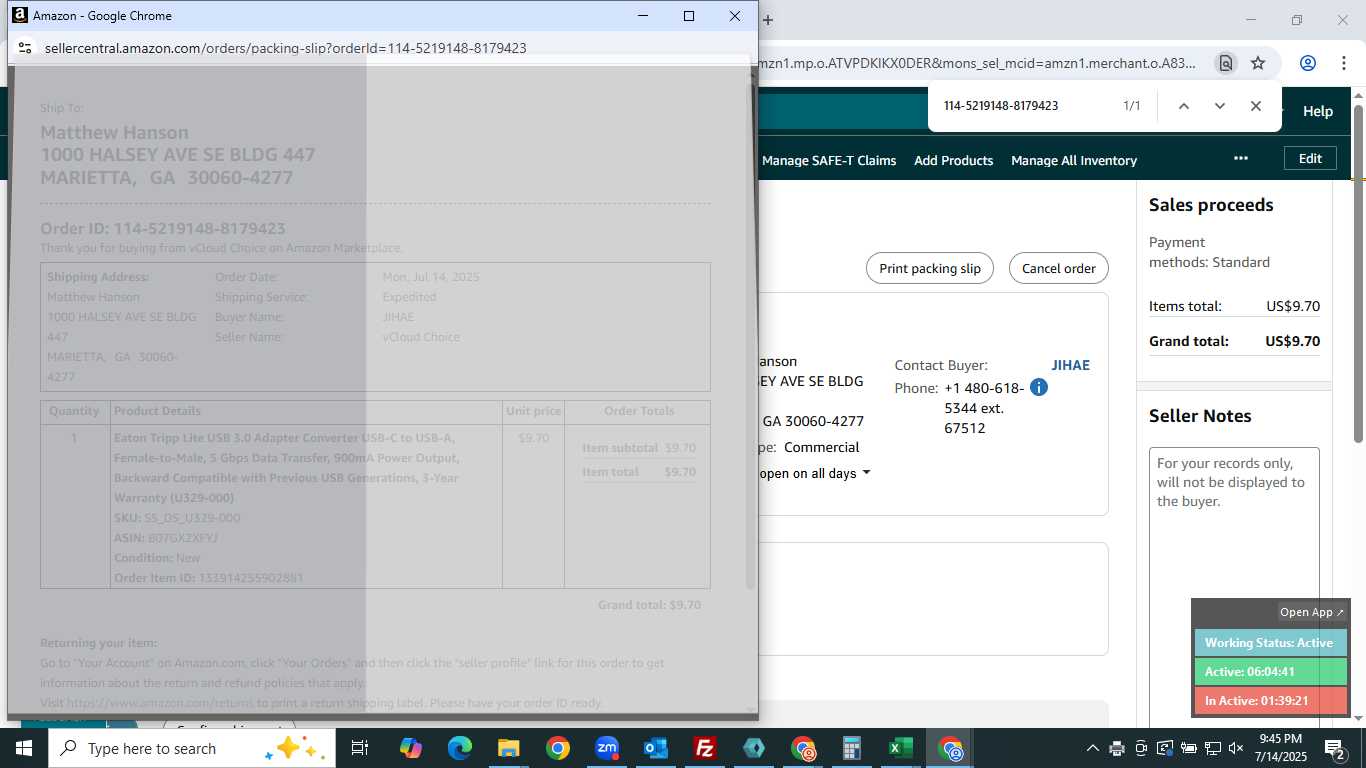Screen dimensions: 1366x768
Task: Close the find-in-page bar
Action: pos(1256,106)
